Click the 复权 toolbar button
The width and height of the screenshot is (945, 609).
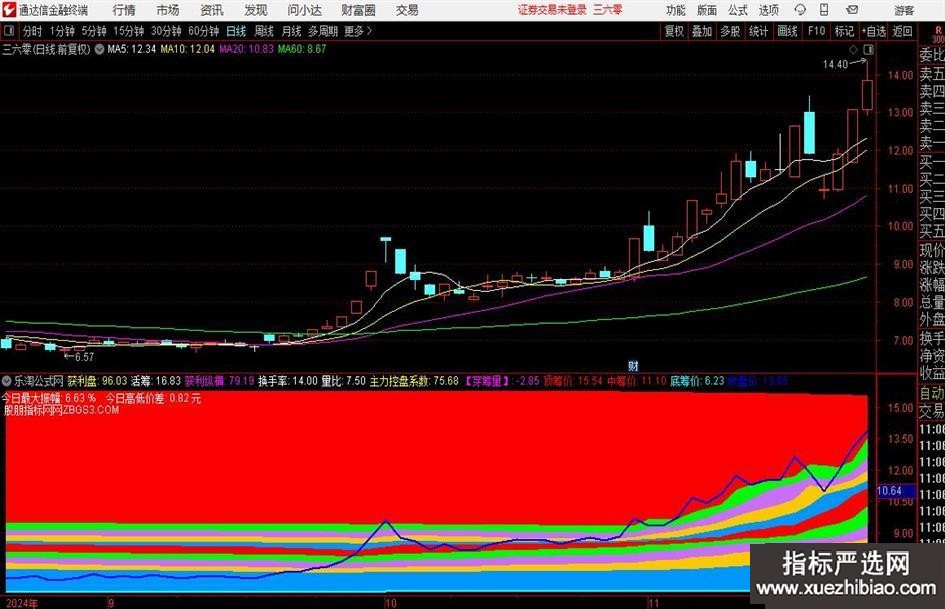[674, 31]
